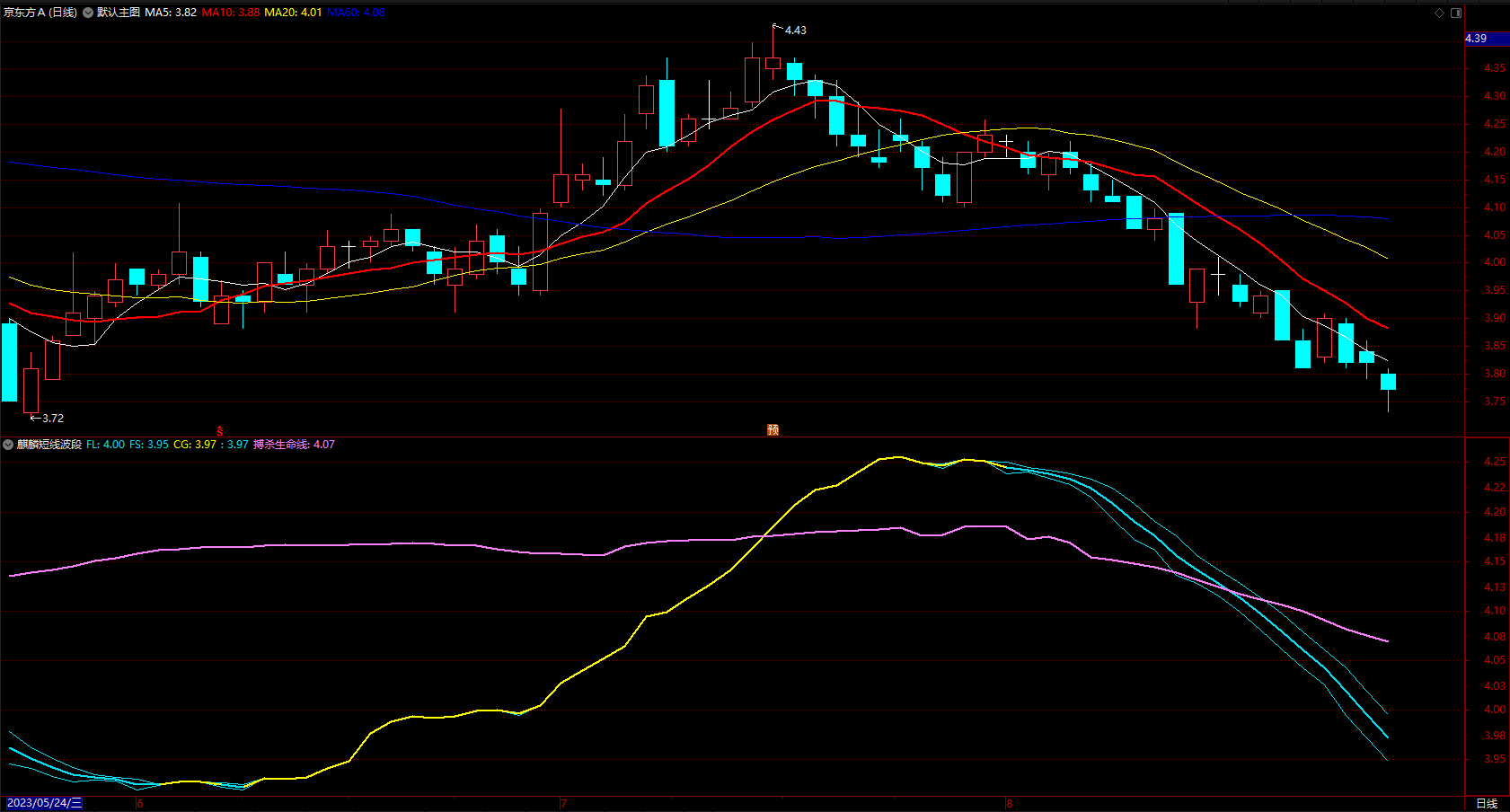Click the MA10: 3.88 label
Screen dimensions: 1510x812
click(x=231, y=13)
